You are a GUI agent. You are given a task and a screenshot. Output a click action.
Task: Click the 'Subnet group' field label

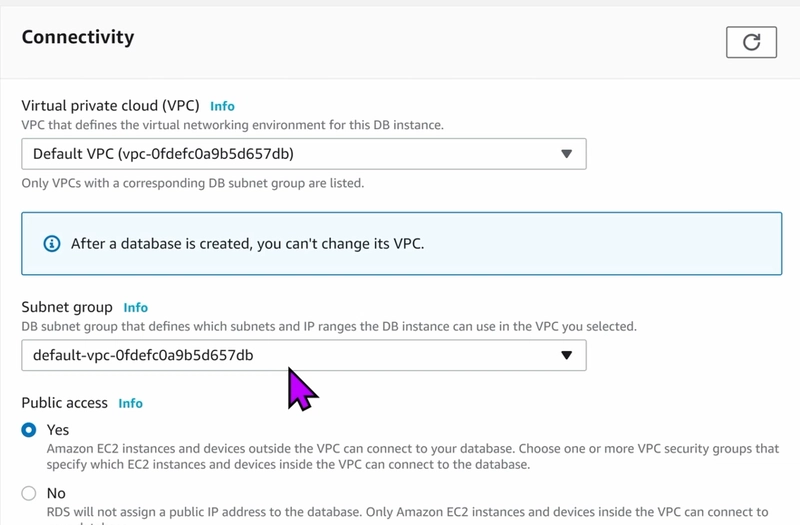tap(67, 307)
